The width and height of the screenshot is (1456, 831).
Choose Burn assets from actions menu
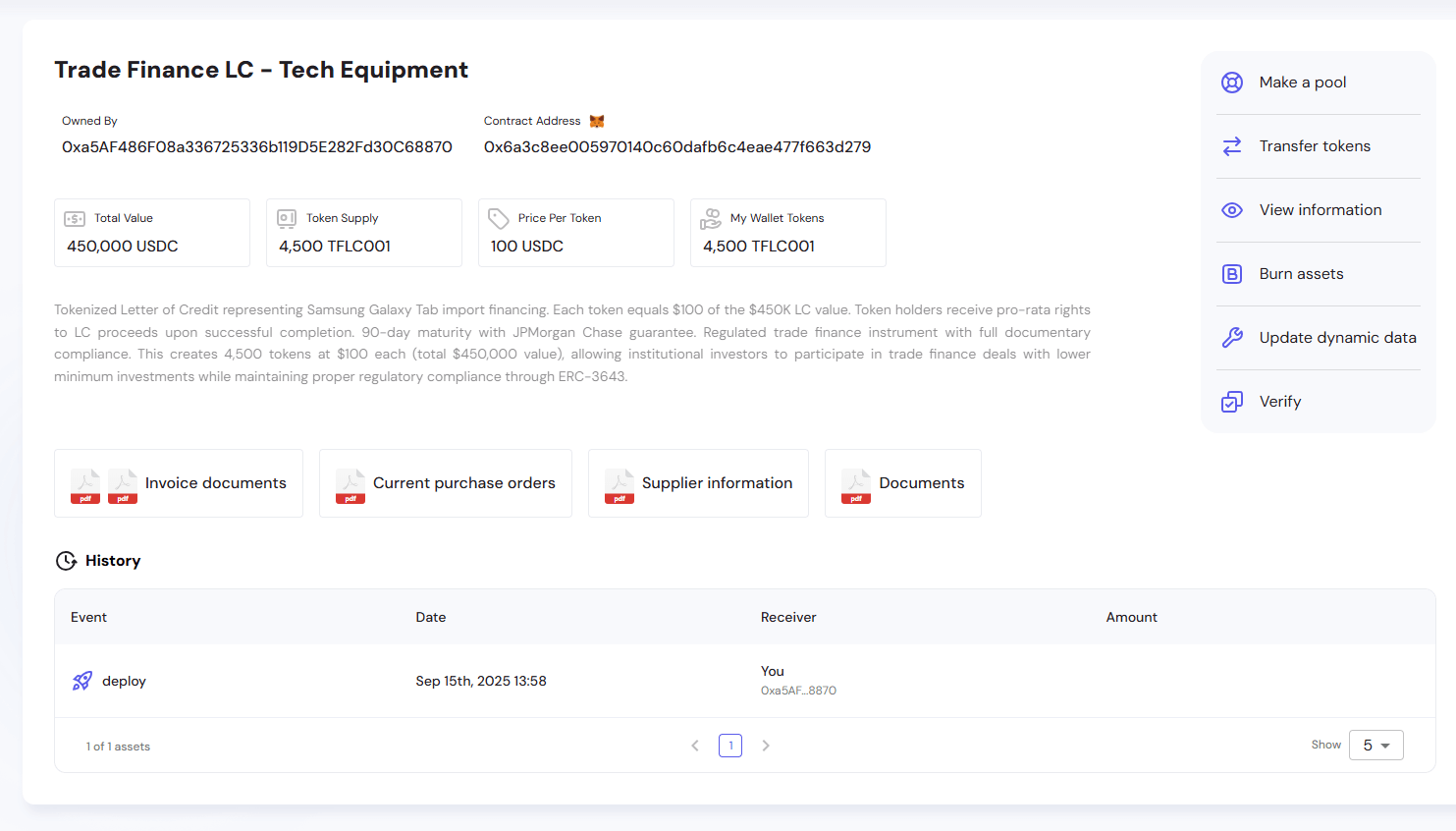pyautogui.click(x=1301, y=274)
